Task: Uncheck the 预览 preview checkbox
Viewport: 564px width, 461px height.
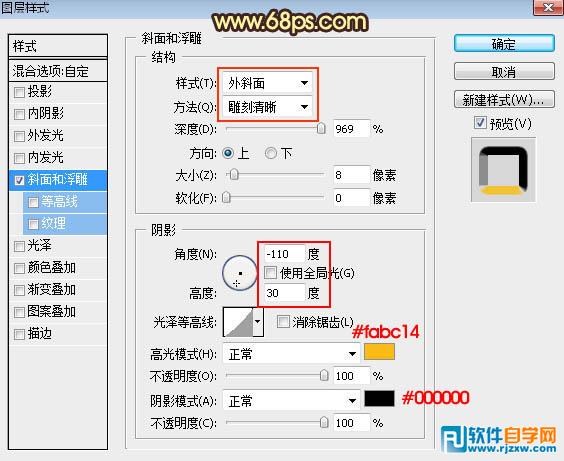Action: pos(480,123)
